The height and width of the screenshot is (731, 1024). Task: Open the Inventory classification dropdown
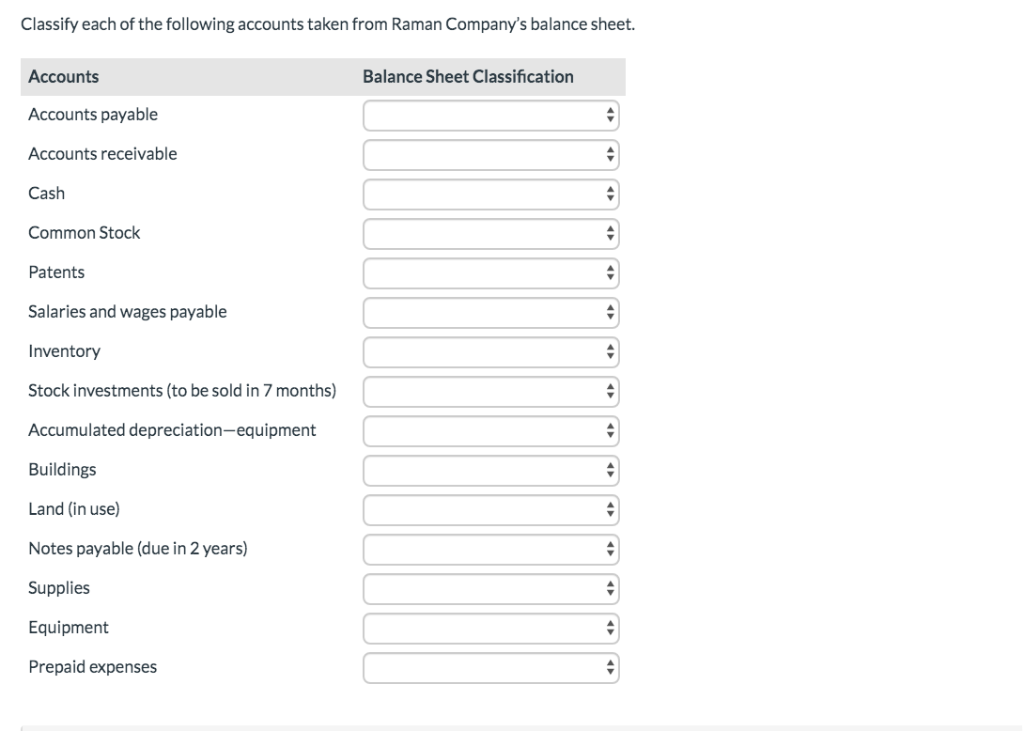(490, 351)
